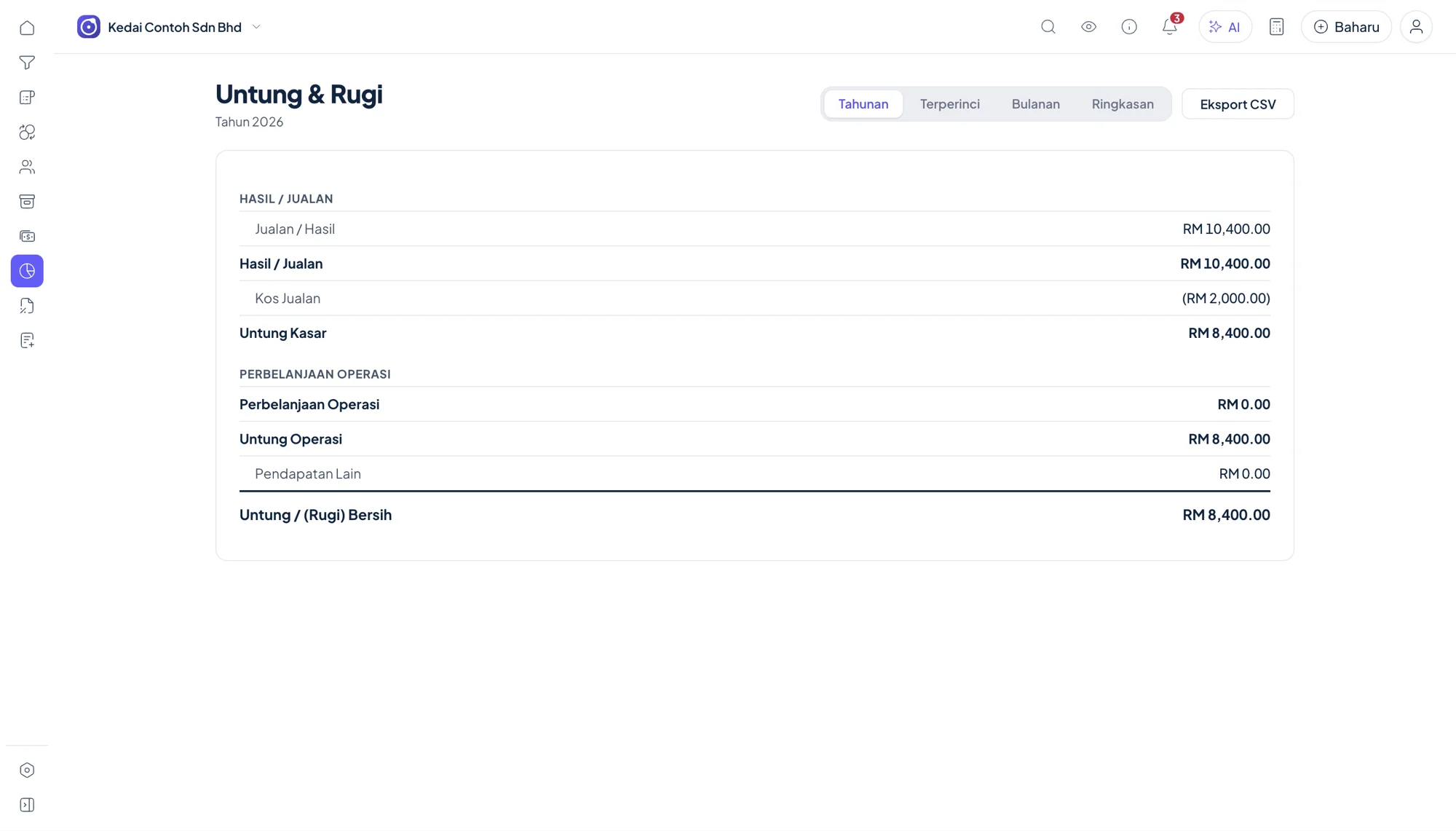Click the Jualan / Hasil row label

[295, 229]
